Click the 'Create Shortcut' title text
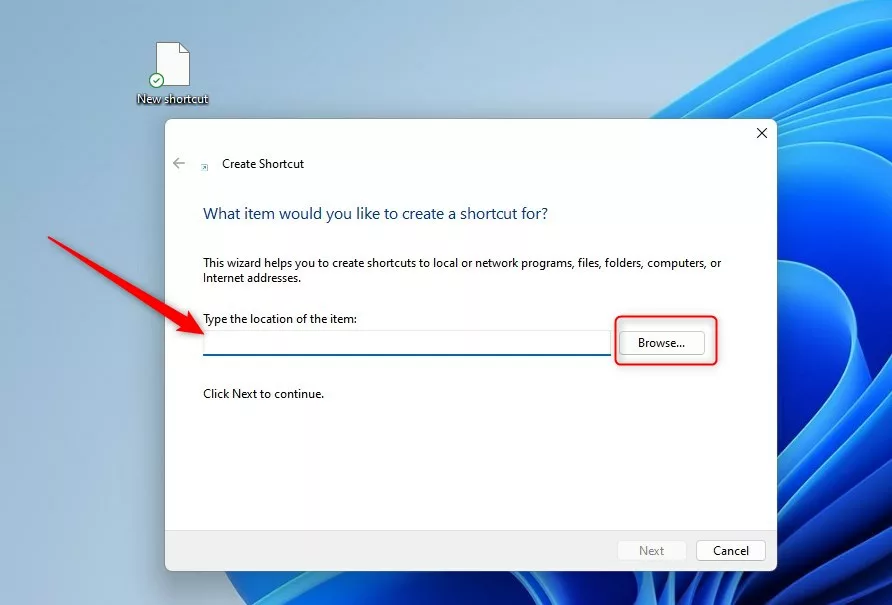Viewport: 892px width, 605px height. [x=263, y=164]
